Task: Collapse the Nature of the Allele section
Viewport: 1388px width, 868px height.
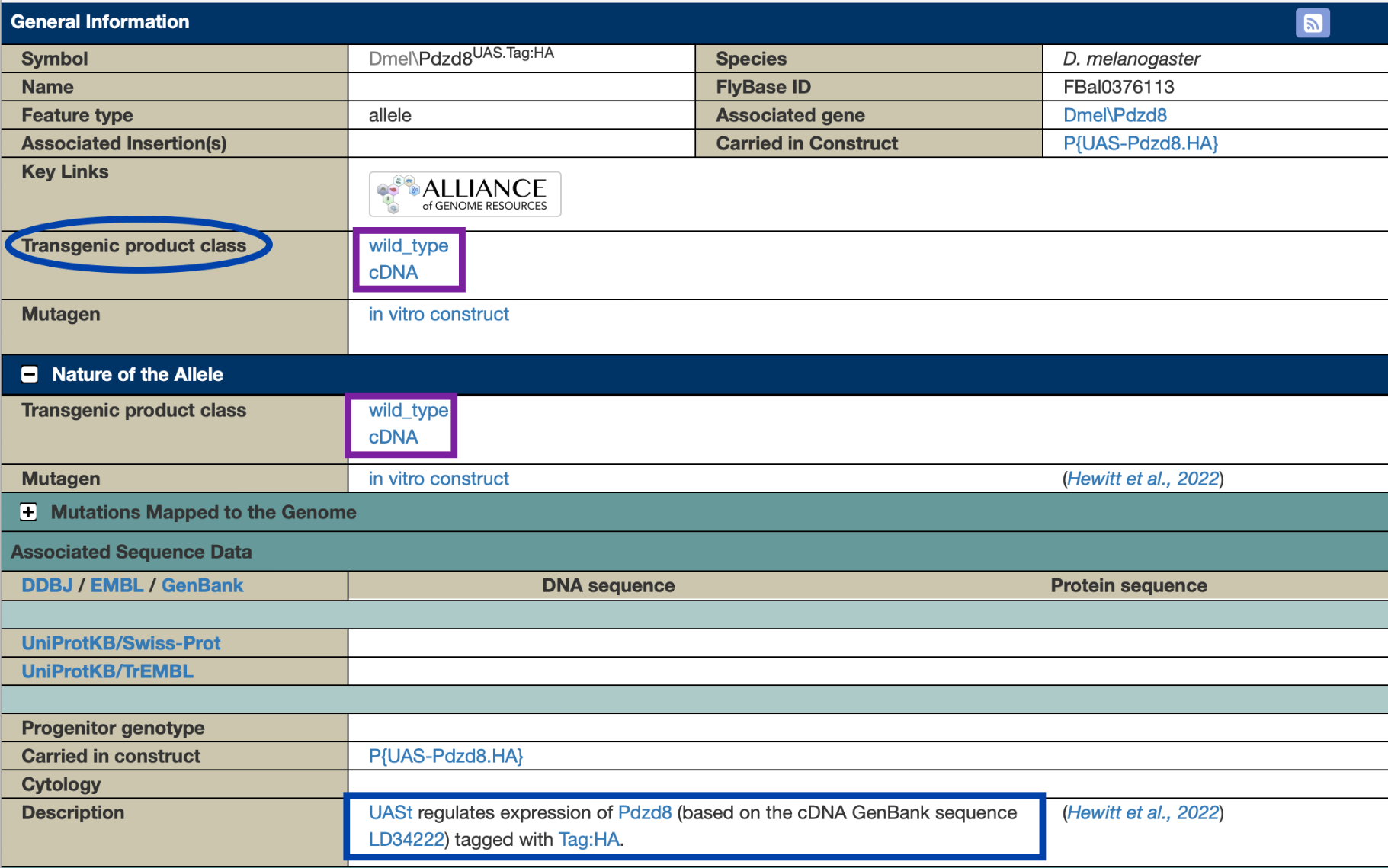Action: click(x=30, y=374)
